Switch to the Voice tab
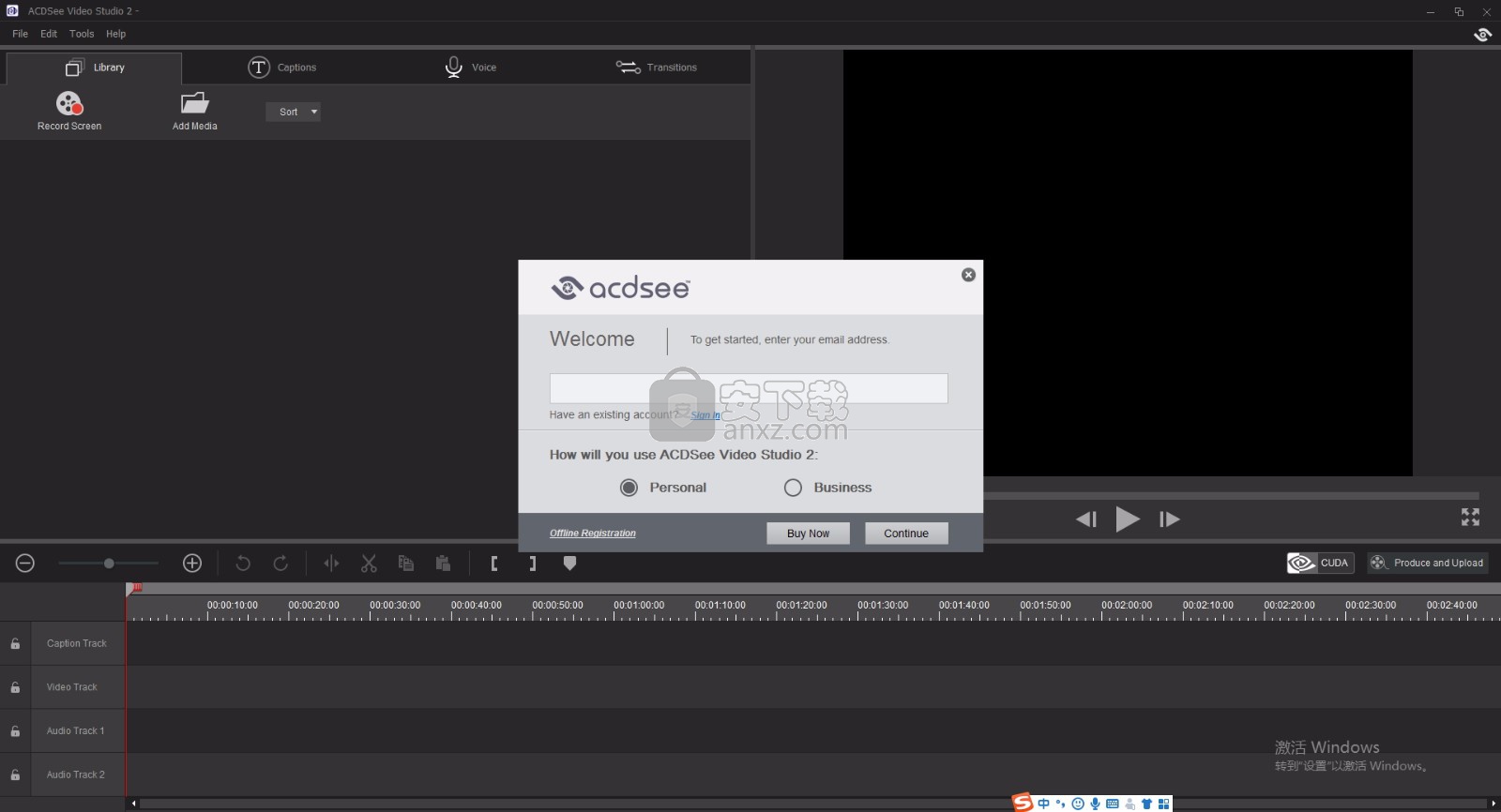 click(470, 68)
